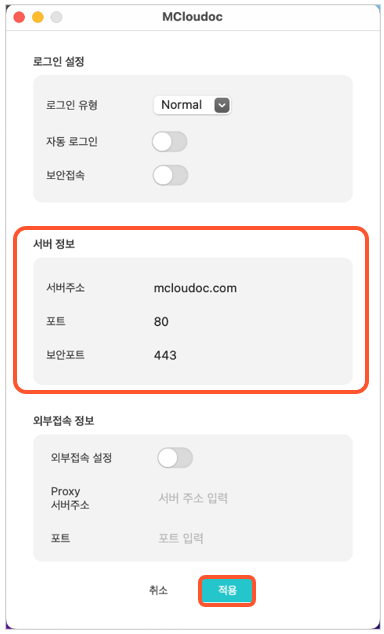Focus the Proxy 서버 주소 입력 field

pyautogui.click(x=193, y=498)
